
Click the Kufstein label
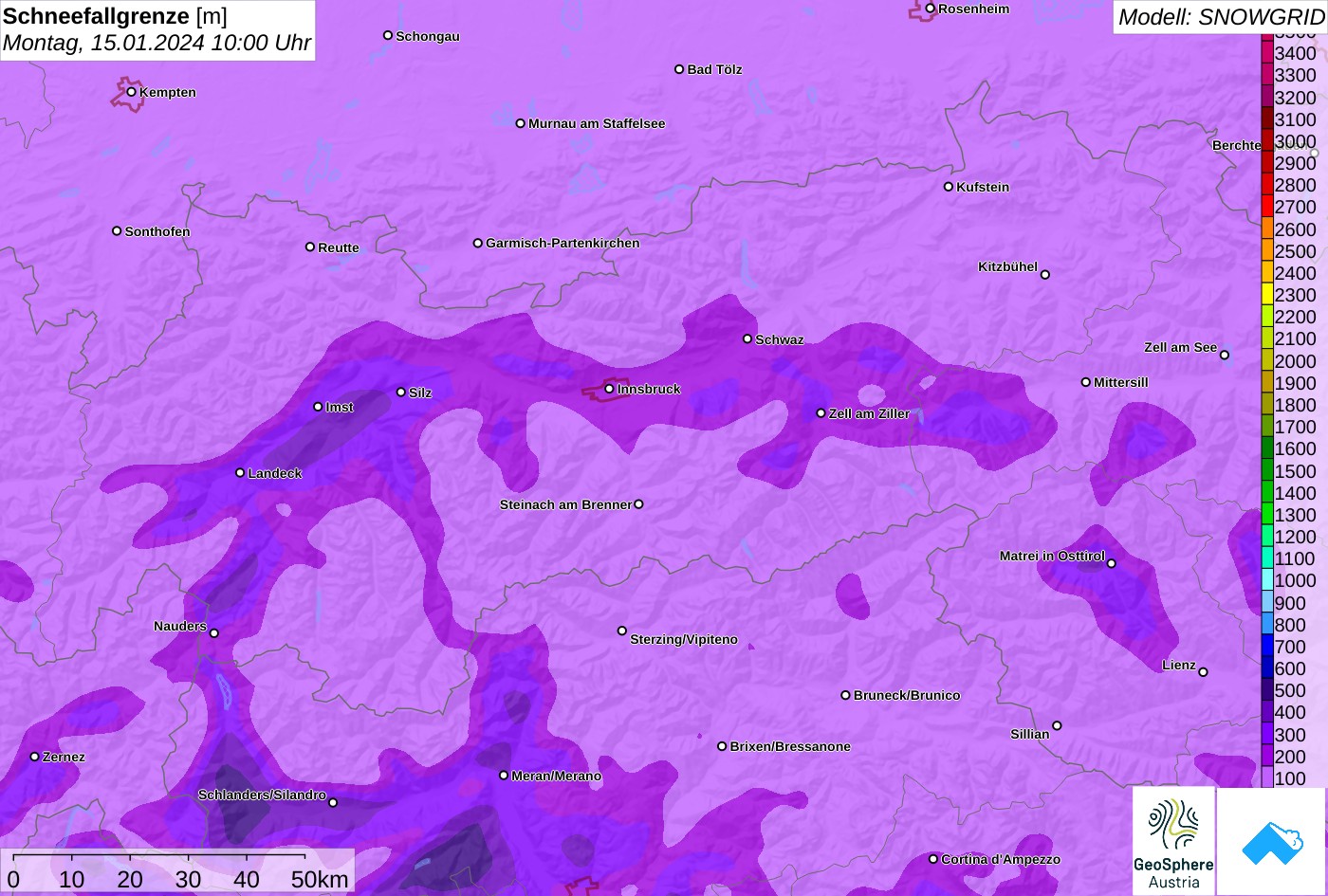(x=983, y=187)
